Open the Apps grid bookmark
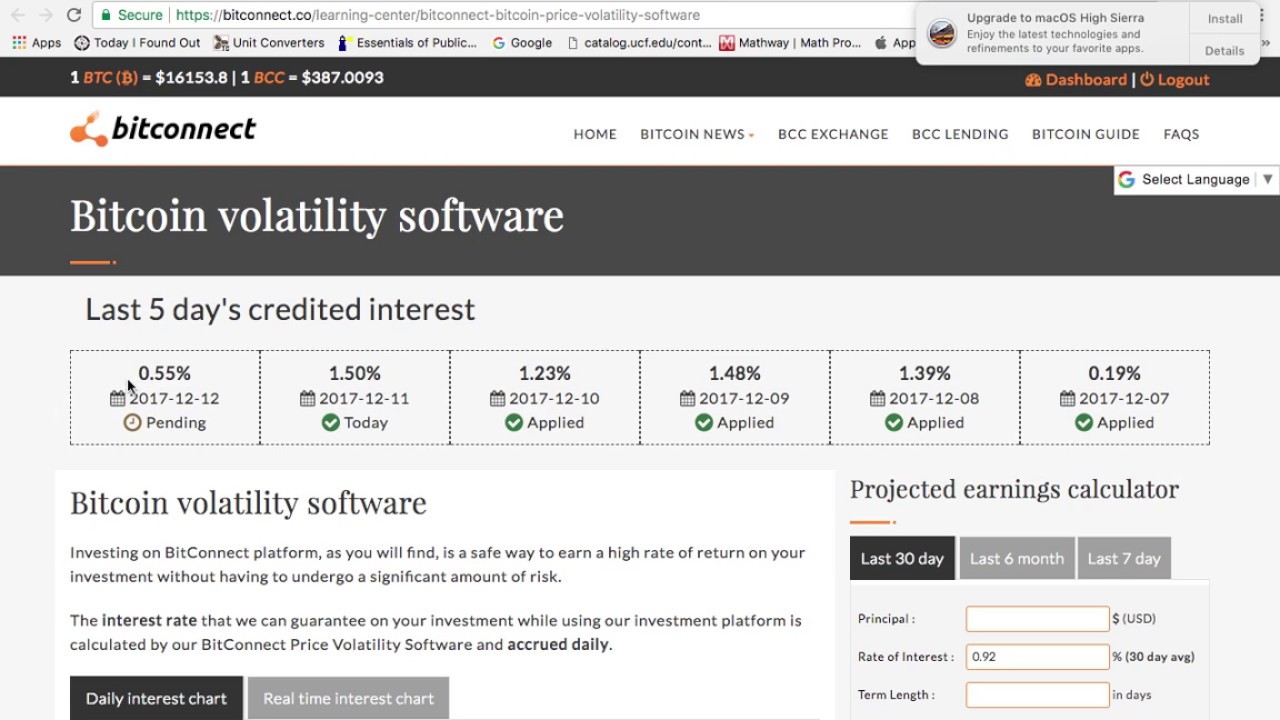 click(x=37, y=43)
